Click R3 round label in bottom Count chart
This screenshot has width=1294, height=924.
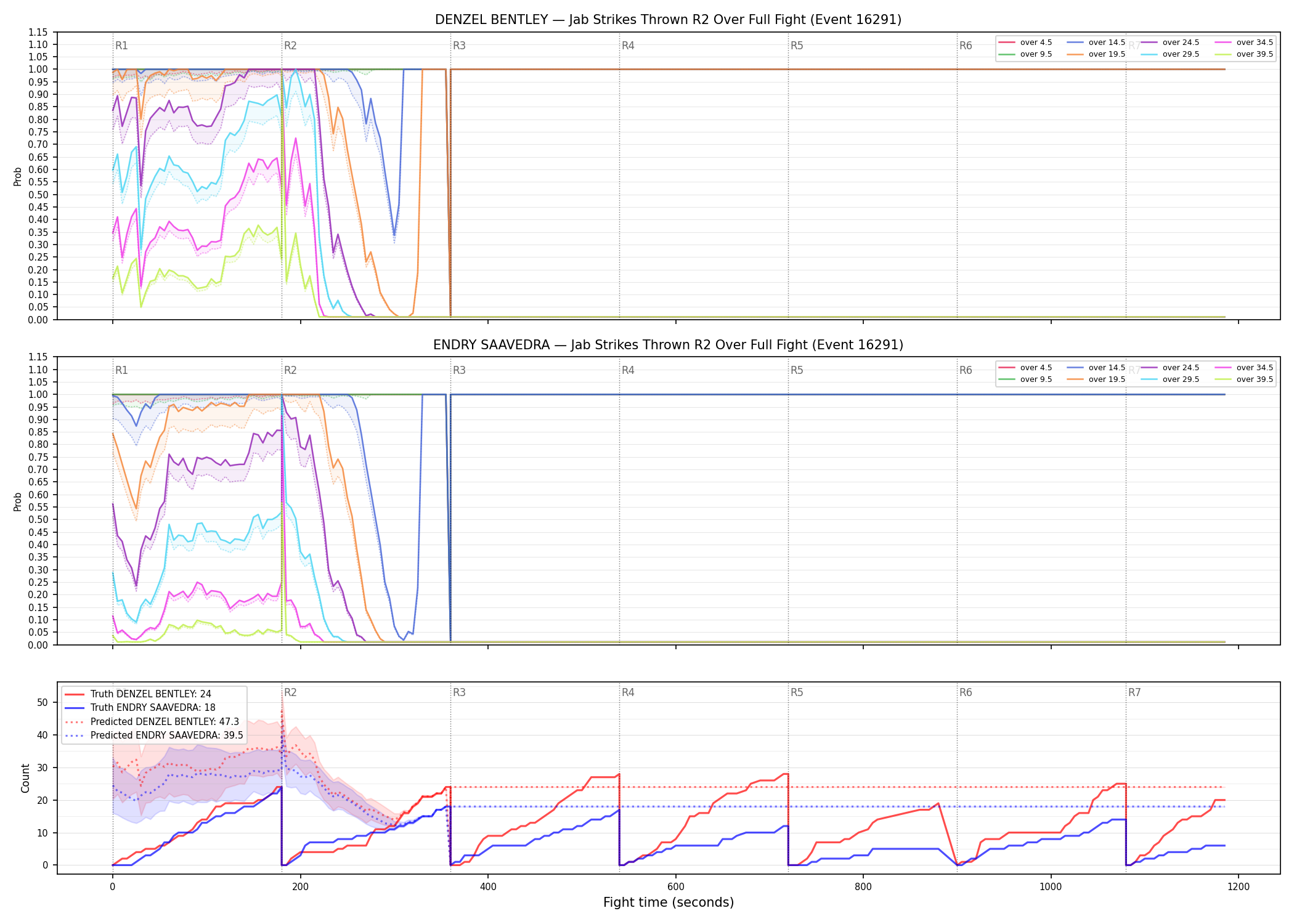(459, 692)
